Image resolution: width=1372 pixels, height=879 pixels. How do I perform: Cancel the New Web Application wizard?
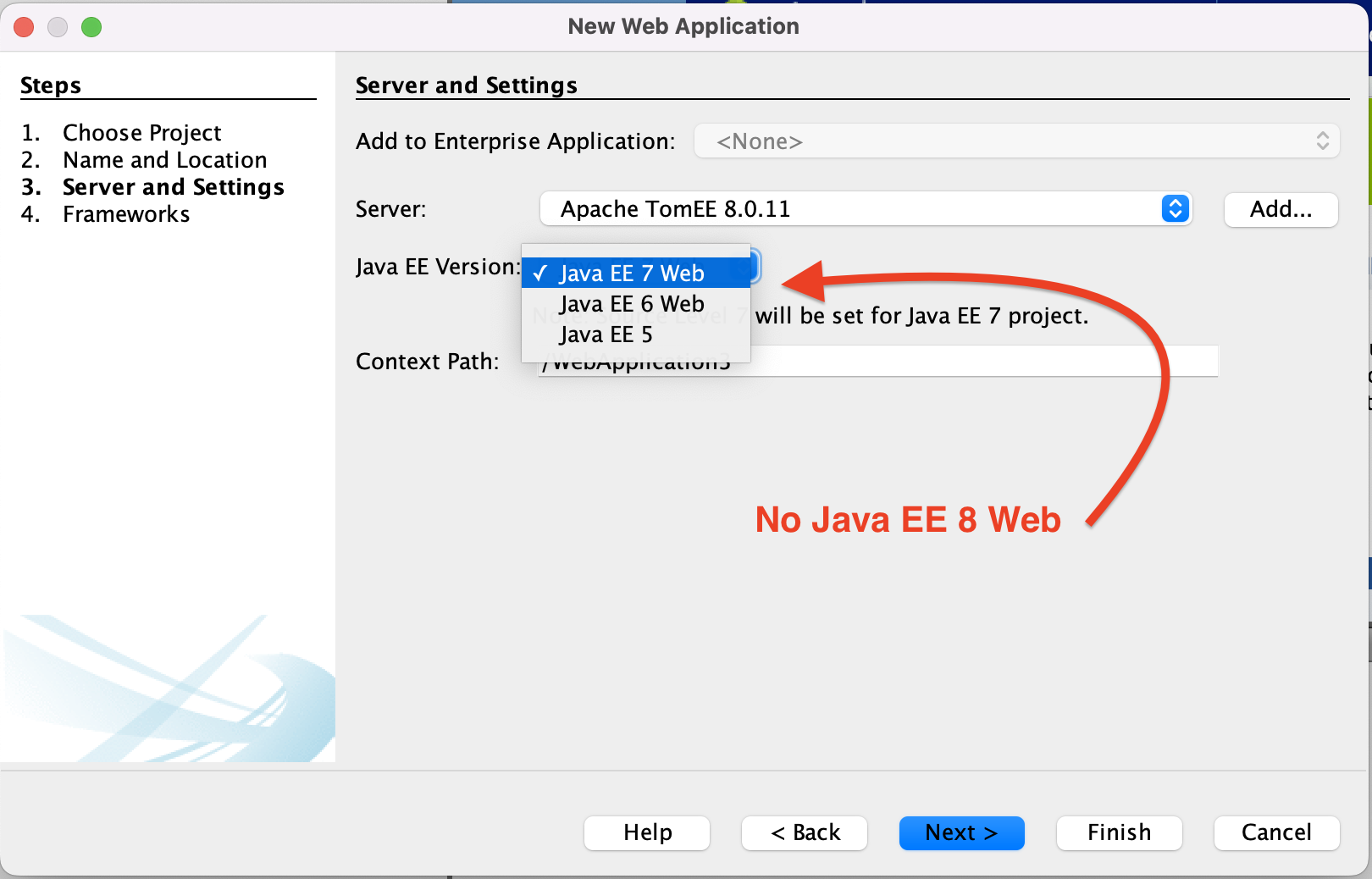(1275, 832)
